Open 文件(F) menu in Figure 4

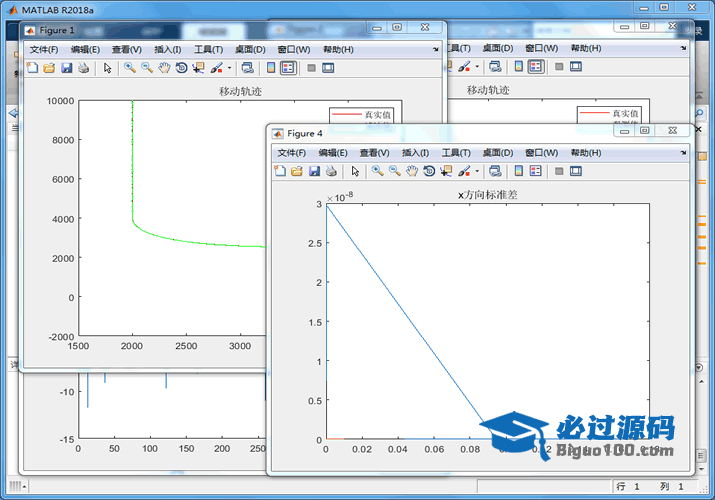292,153
